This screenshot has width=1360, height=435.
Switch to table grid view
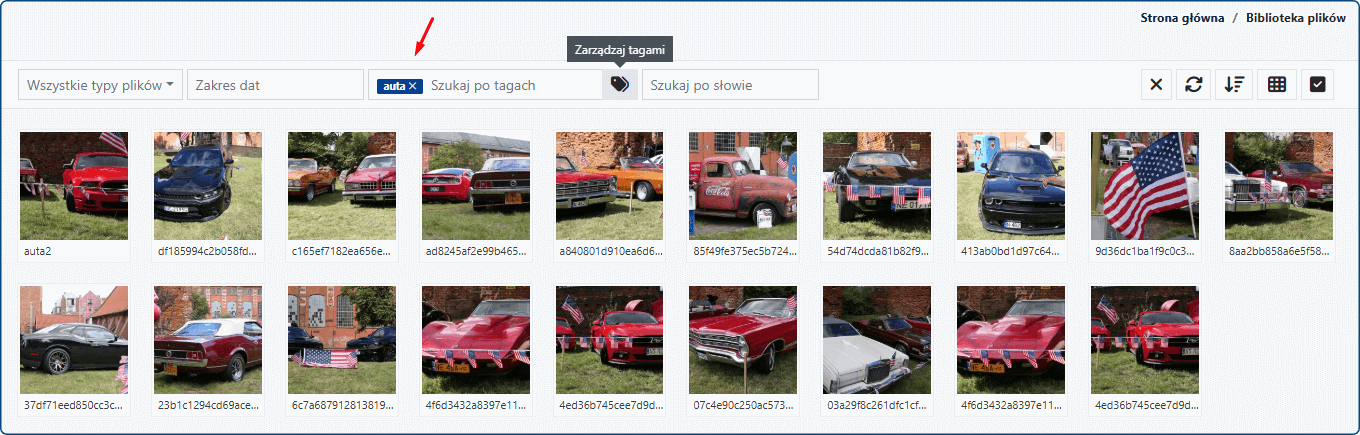(1277, 85)
